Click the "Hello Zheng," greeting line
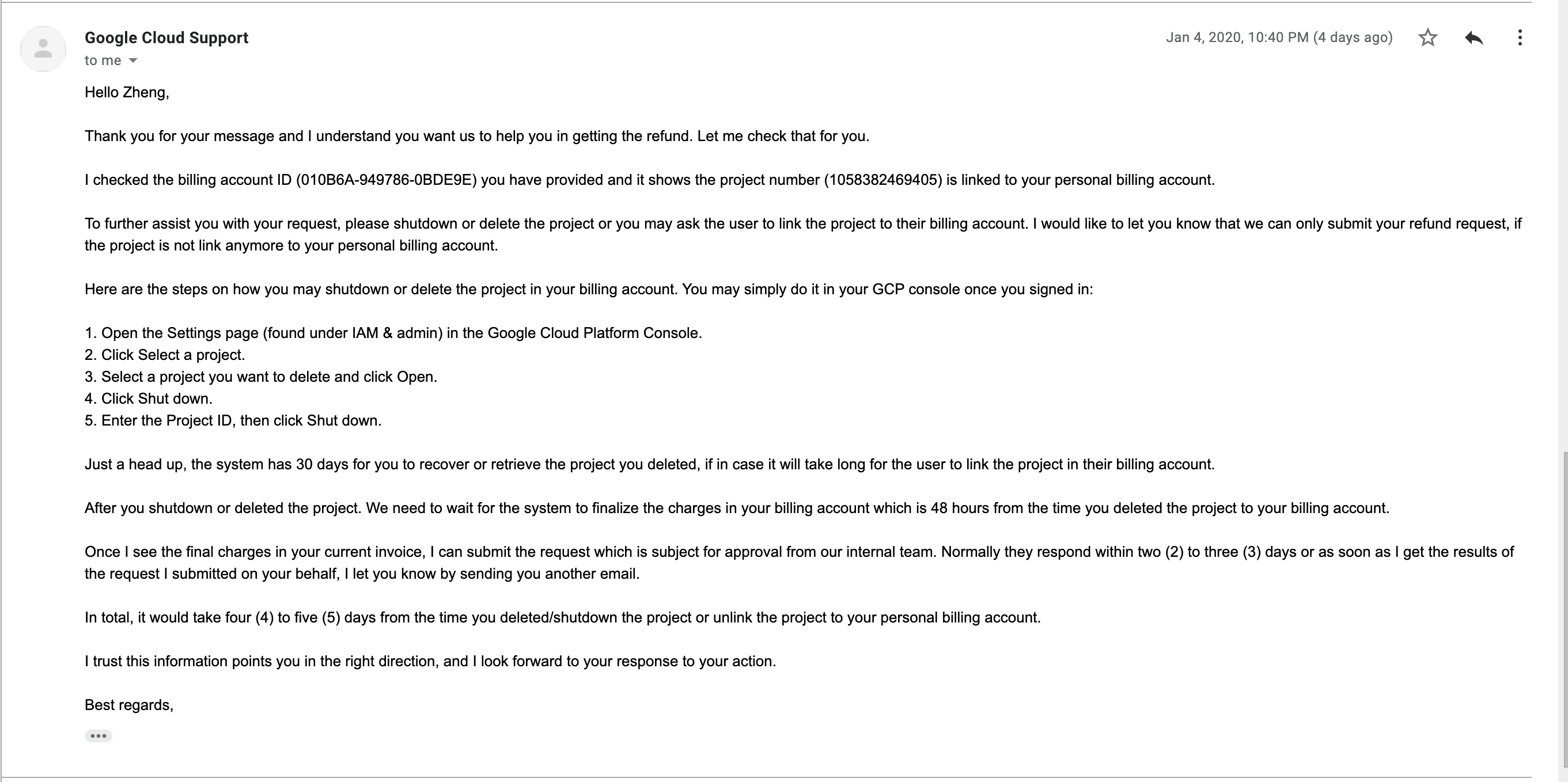1568x782 pixels. tap(127, 93)
